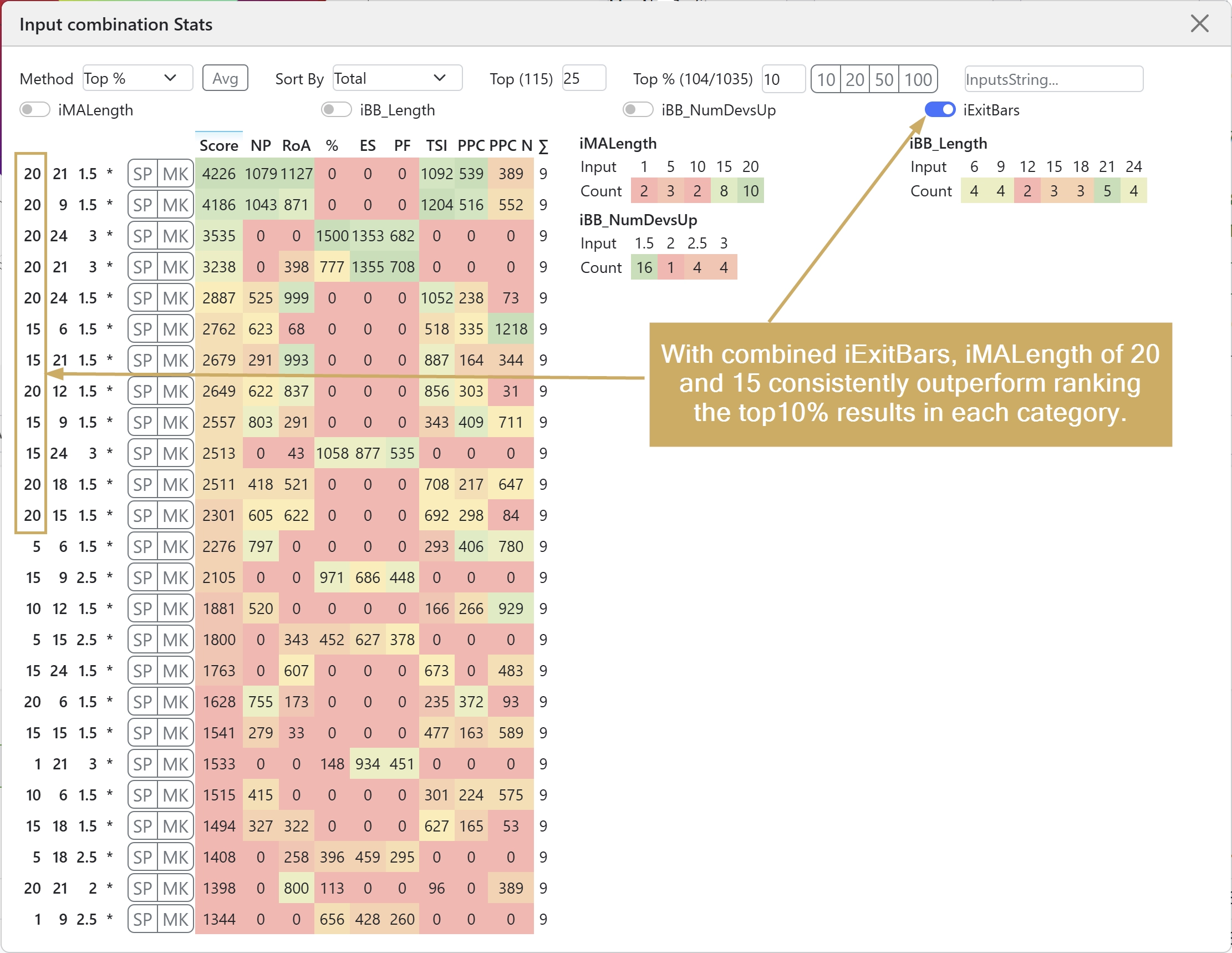
Task: Click MK button in the 2762 score row
Action: pos(175,329)
